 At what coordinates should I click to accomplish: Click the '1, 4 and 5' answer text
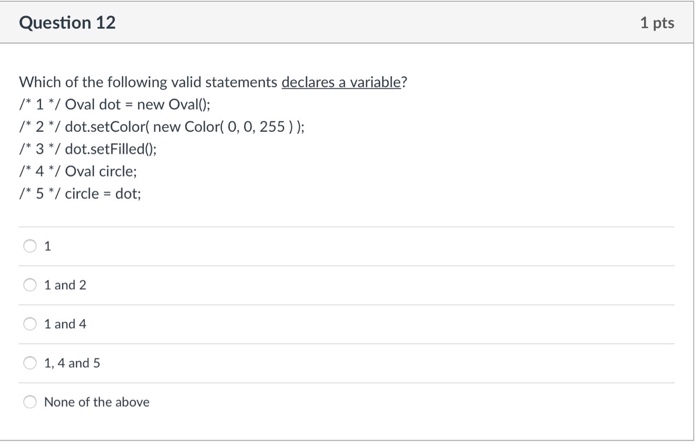click(72, 363)
